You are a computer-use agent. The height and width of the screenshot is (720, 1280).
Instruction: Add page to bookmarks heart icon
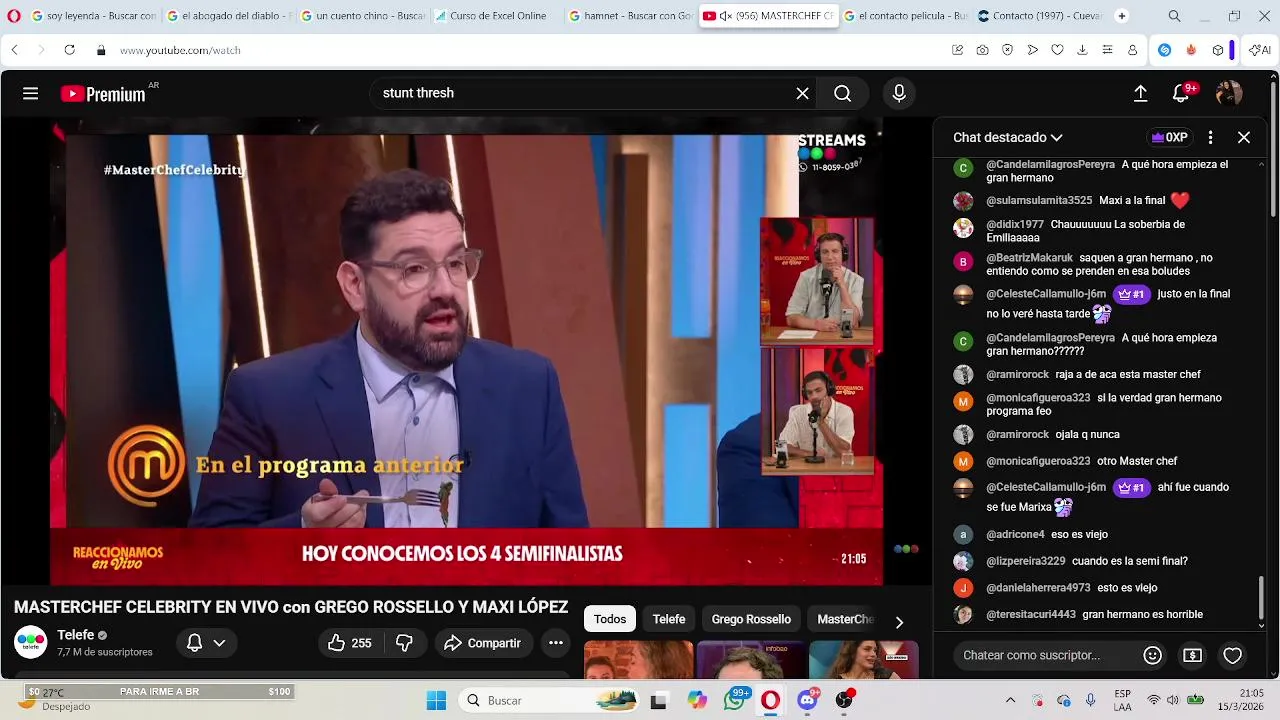(1057, 50)
